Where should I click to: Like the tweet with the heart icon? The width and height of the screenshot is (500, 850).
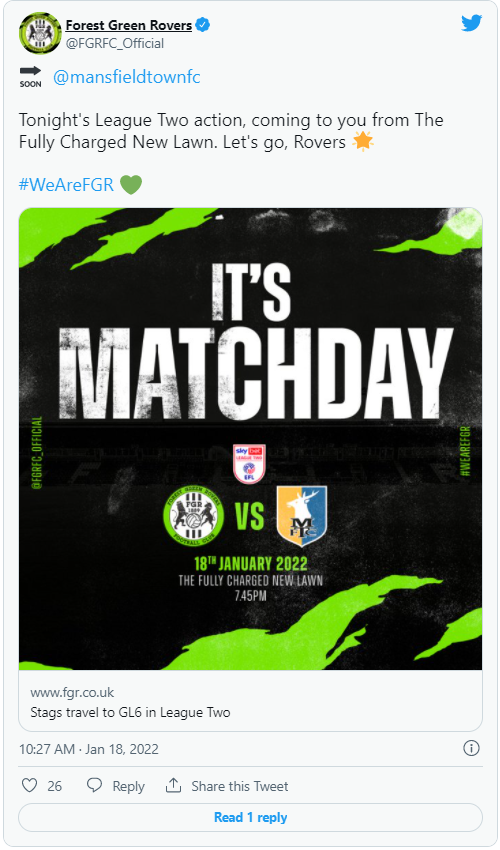(x=29, y=785)
